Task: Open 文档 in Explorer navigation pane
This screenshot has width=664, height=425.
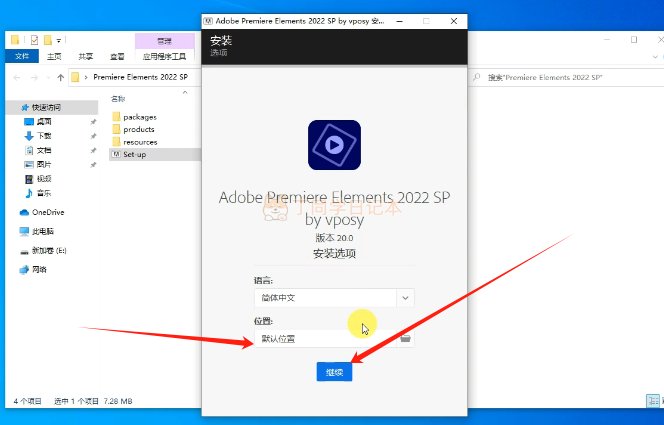Action: click(44, 150)
